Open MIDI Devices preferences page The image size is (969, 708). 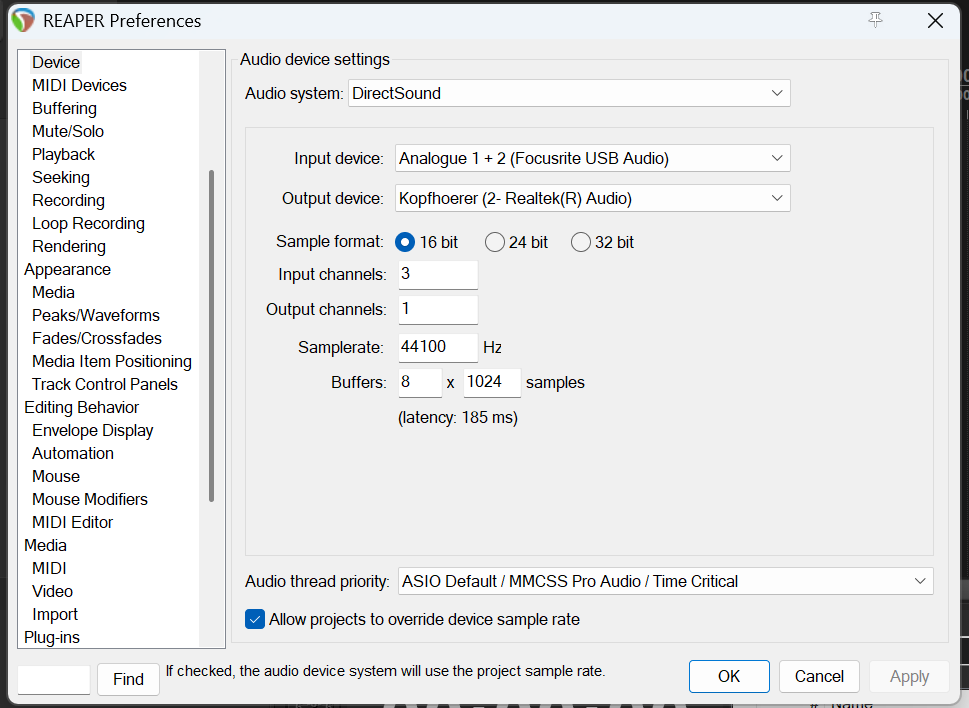click(x=79, y=85)
